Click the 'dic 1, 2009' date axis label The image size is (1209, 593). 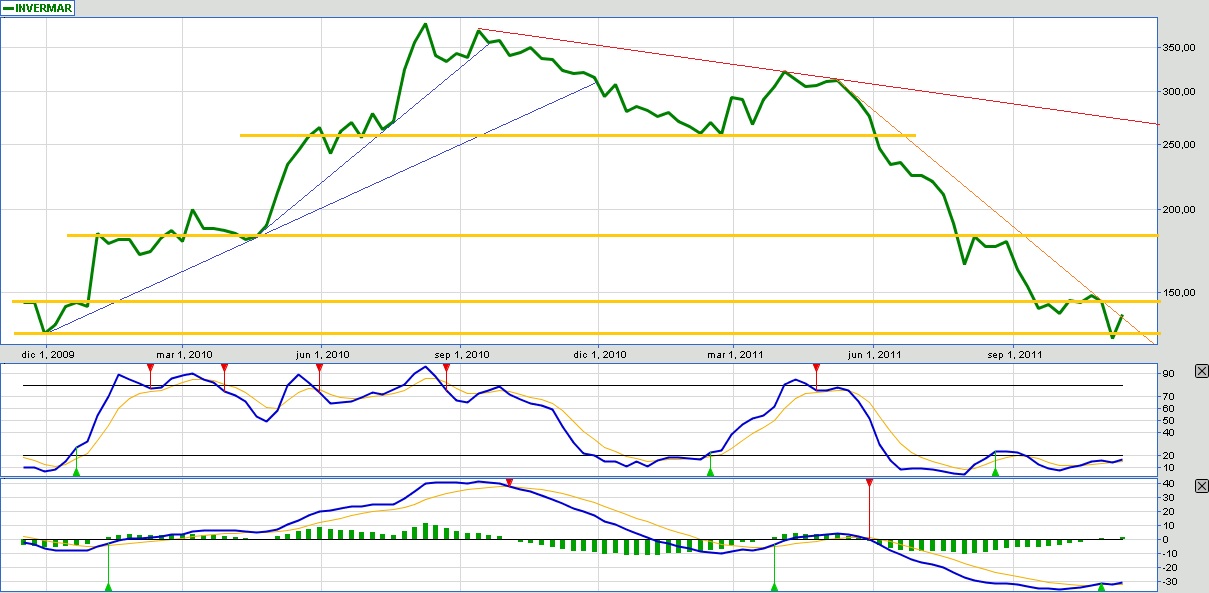[x=49, y=354]
